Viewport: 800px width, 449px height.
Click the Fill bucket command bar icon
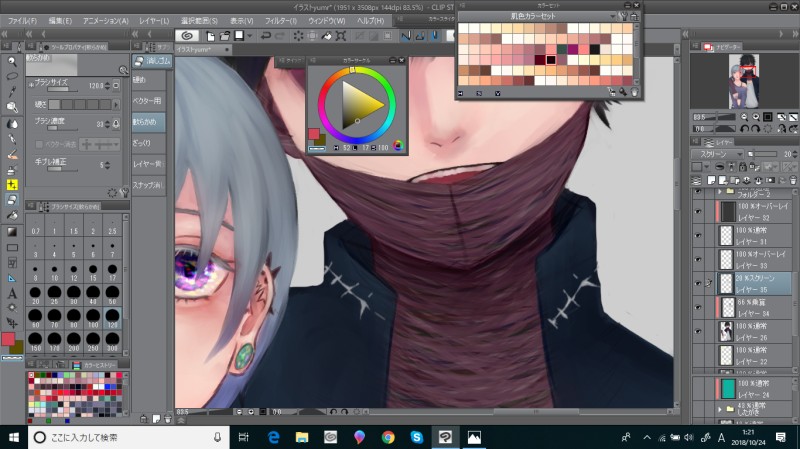pos(326,36)
